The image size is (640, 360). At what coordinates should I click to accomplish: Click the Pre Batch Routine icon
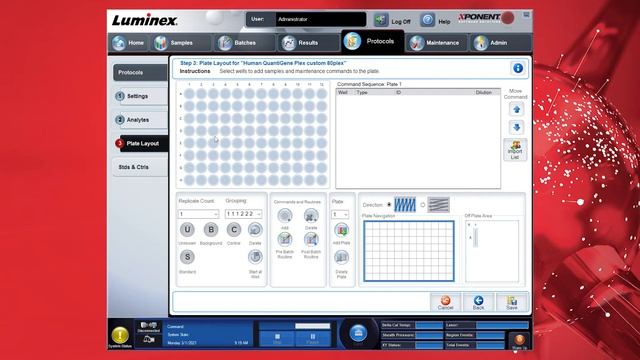coord(284,240)
